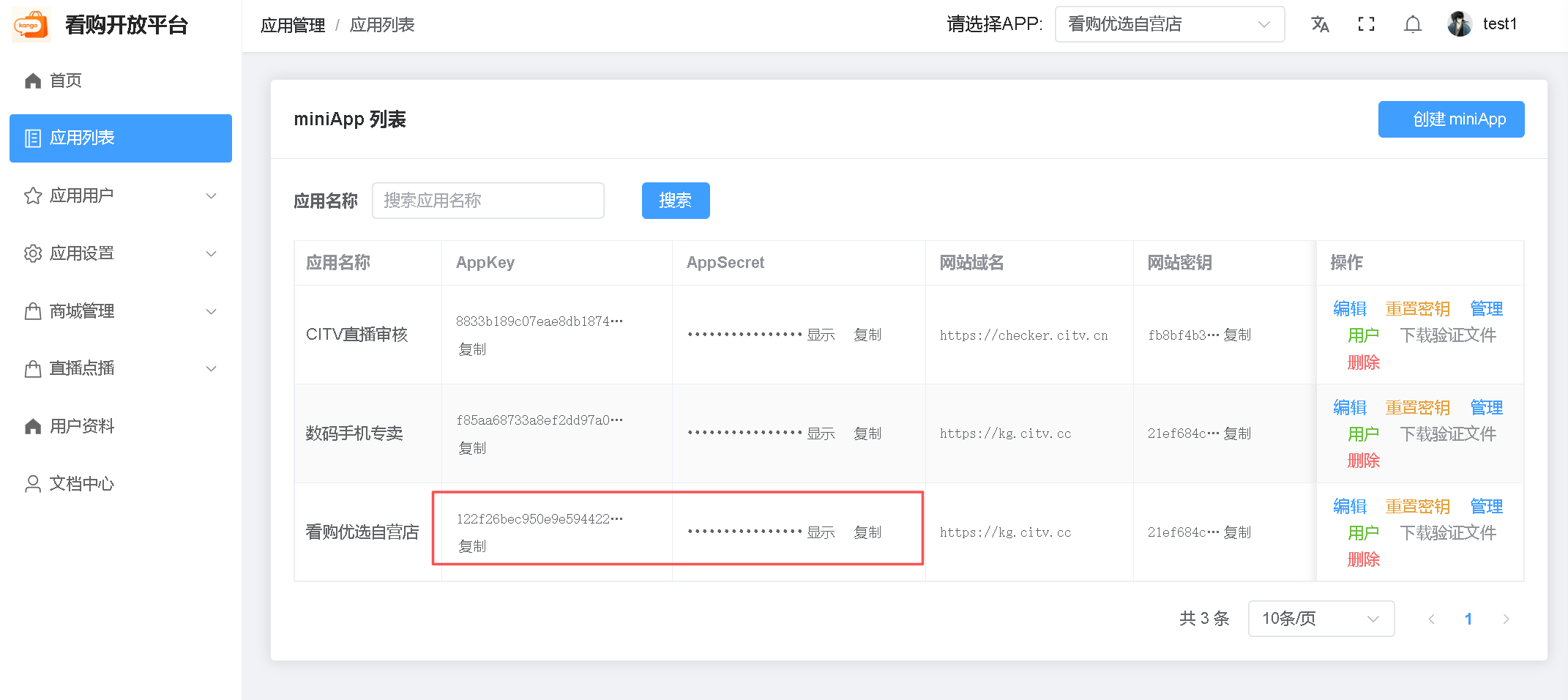Edit the 看购优选自营店 app
1568x700 pixels.
(x=1350, y=506)
